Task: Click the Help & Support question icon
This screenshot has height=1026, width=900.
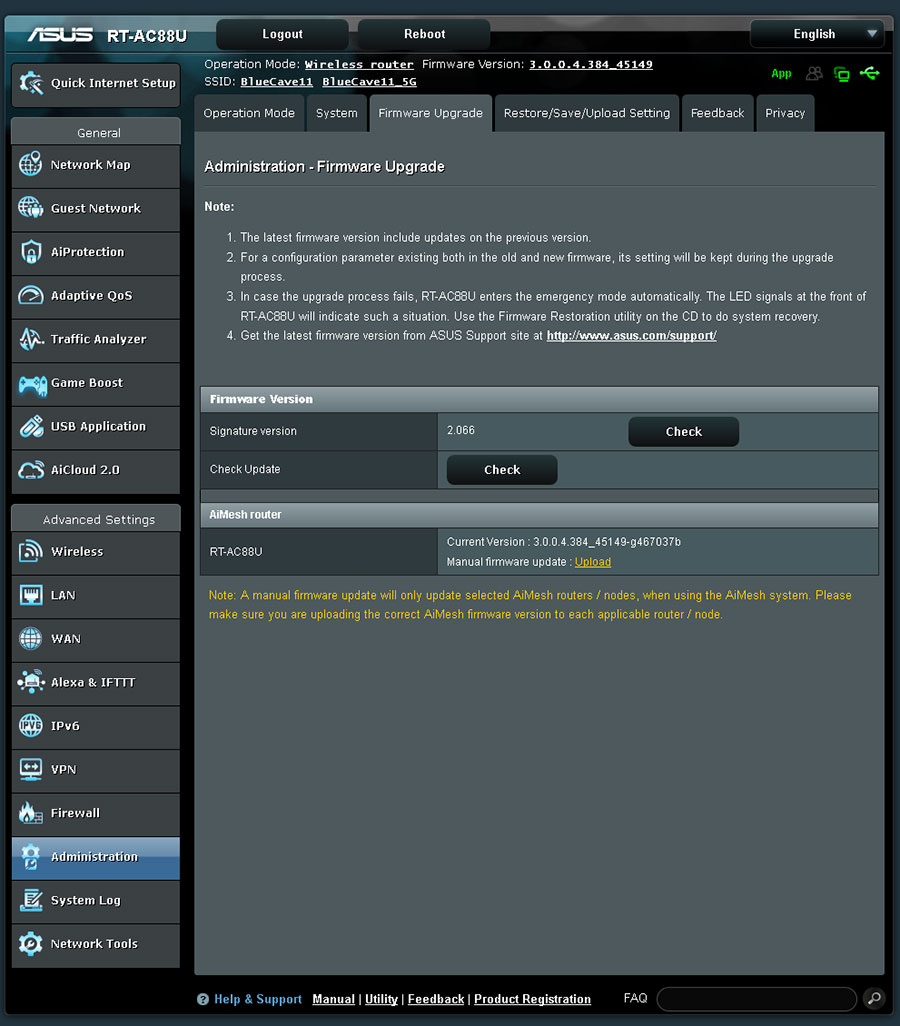Action: click(203, 999)
